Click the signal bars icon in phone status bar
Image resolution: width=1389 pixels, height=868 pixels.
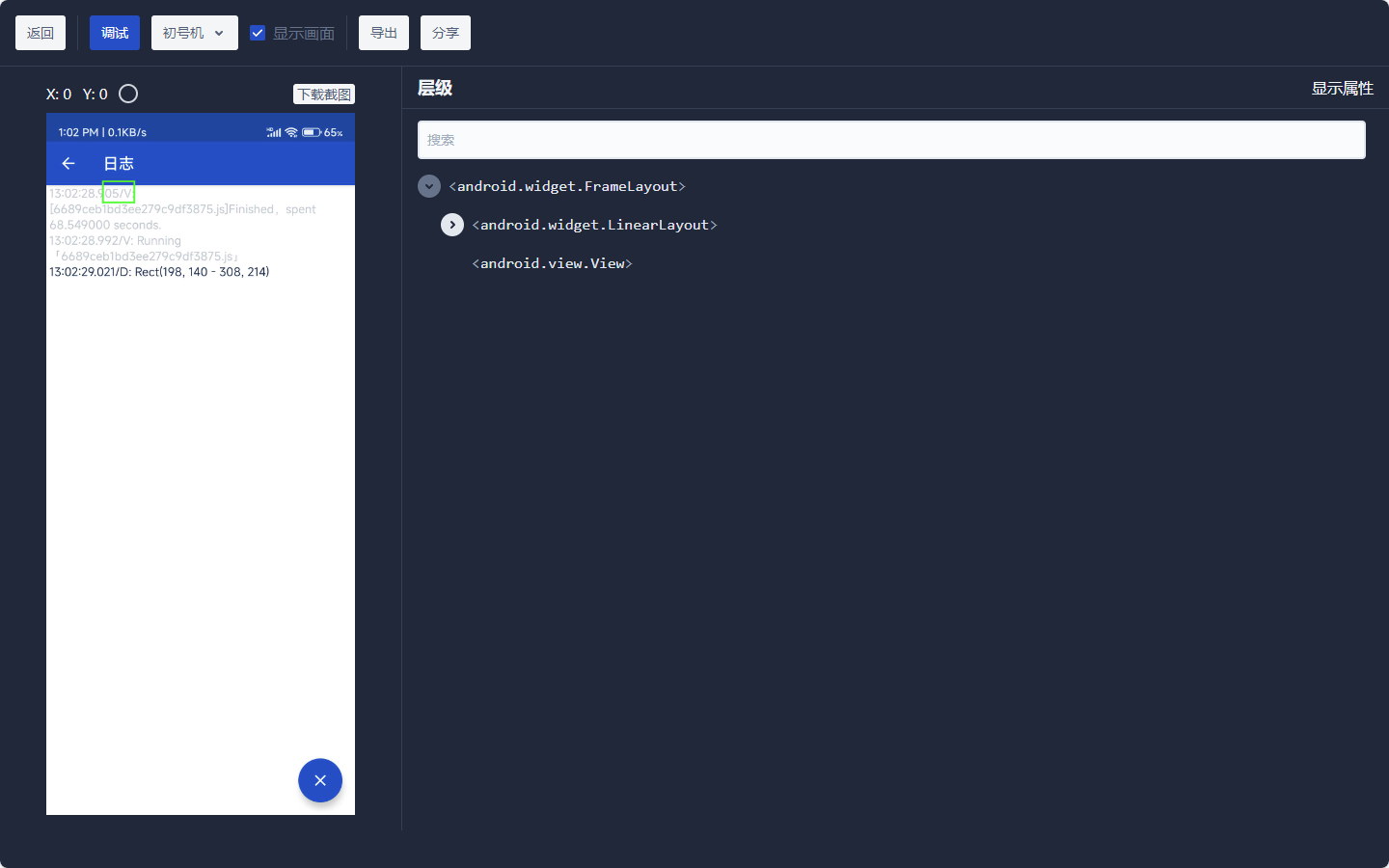pyautogui.click(x=274, y=132)
